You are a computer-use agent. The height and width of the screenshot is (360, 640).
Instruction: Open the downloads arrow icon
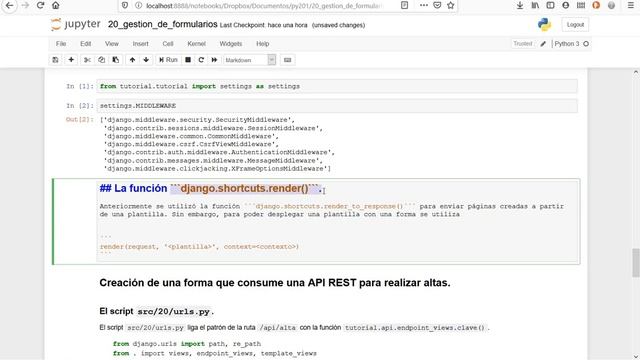click(520, 5)
